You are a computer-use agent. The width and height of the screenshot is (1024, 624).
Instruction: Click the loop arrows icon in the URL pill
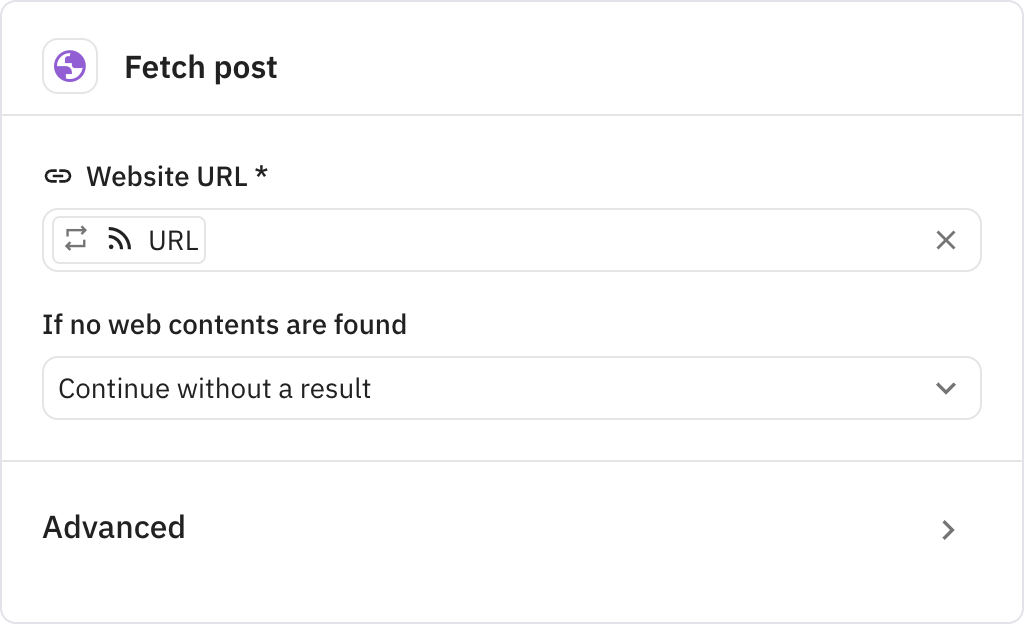(x=77, y=239)
